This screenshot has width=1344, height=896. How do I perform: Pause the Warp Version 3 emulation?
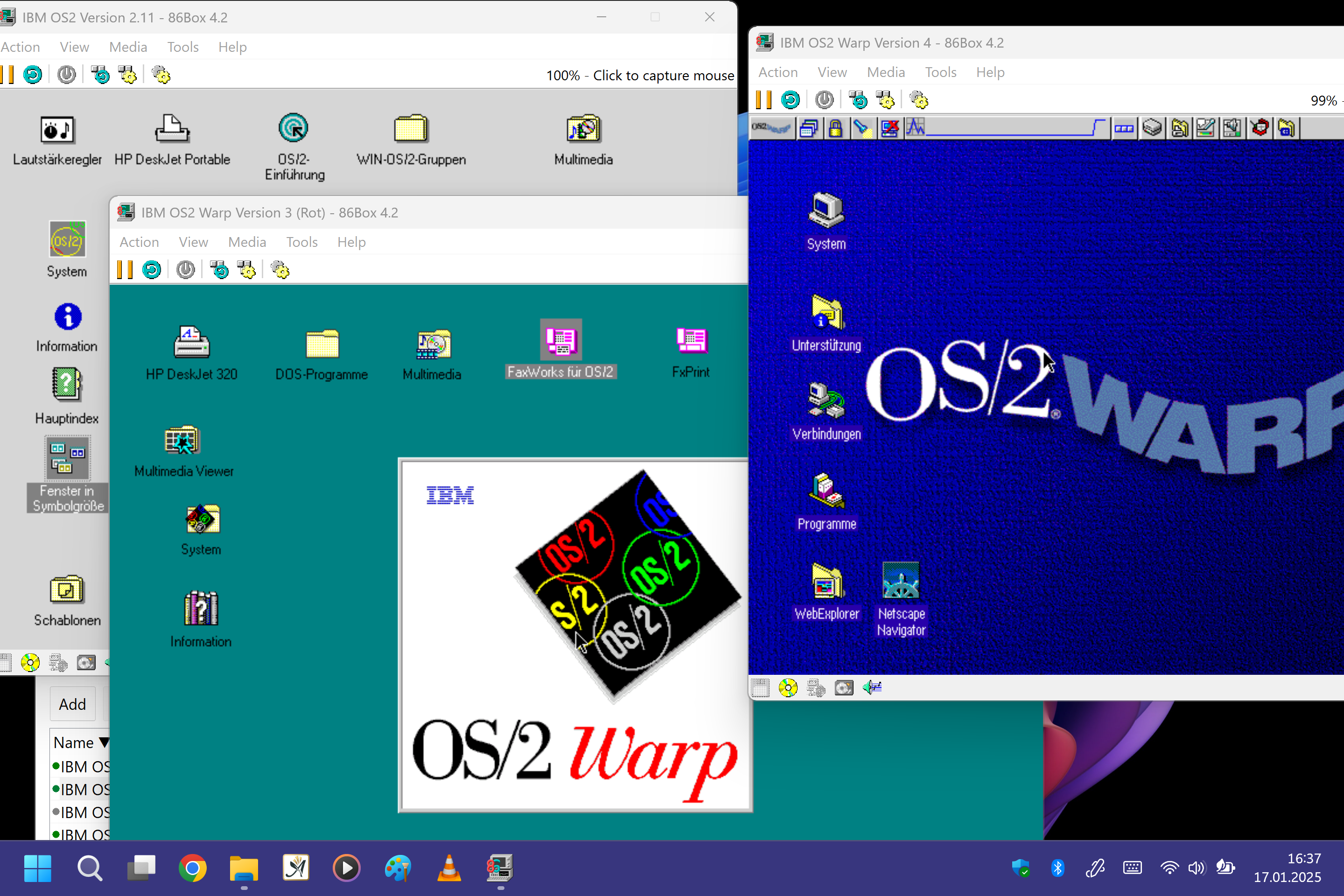[125, 270]
